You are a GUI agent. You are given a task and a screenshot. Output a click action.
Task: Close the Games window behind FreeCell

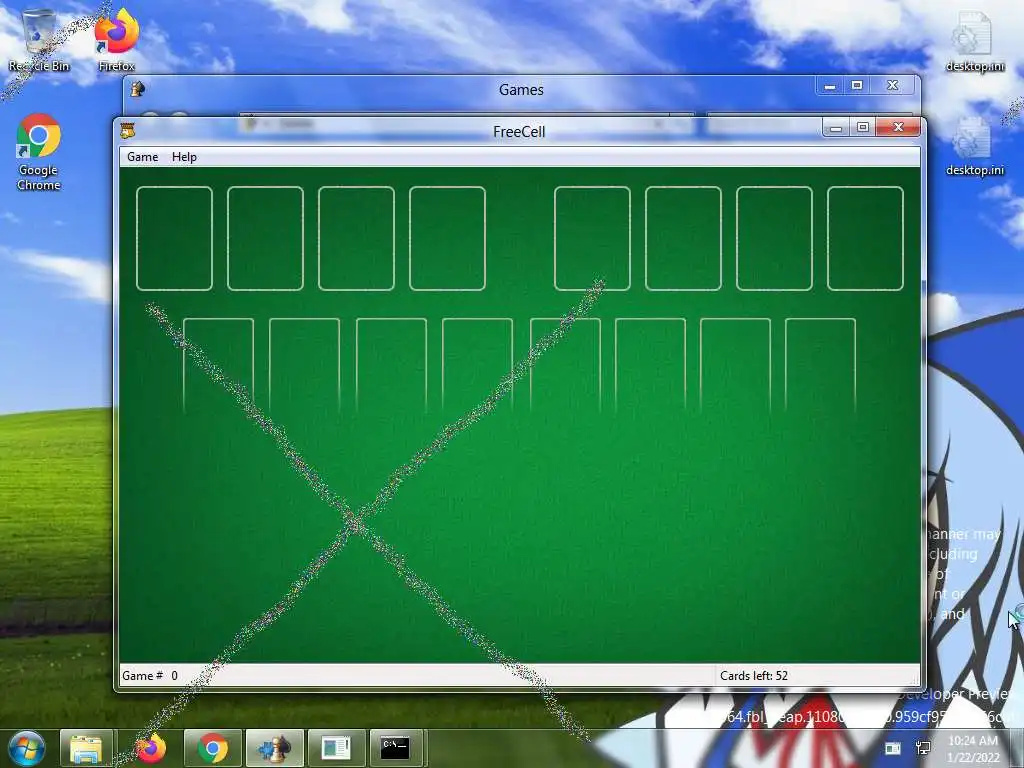click(892, 86)
